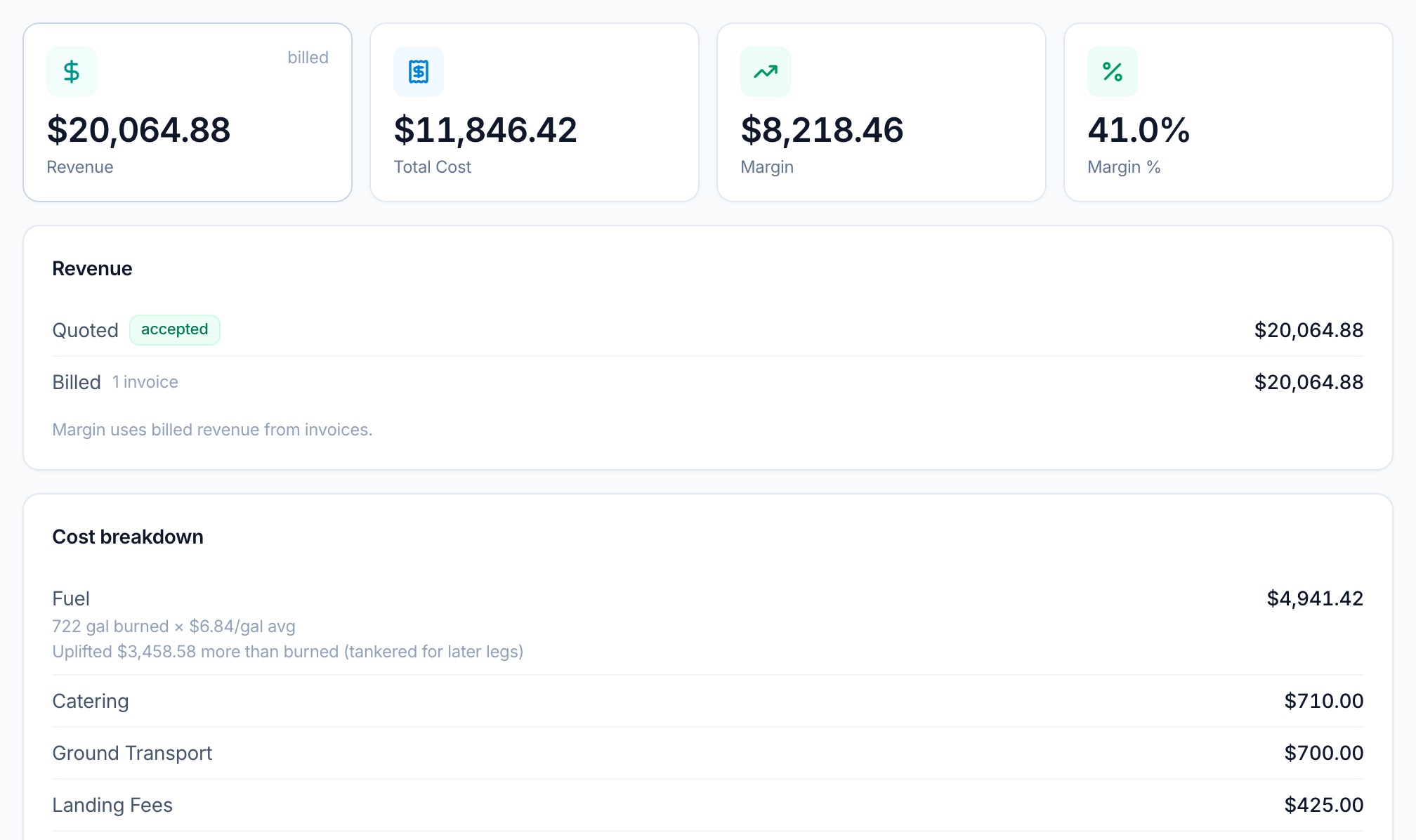Screen dimensions: 1416x840
Task: Click the Ground Transport amount $700.00
Action: coord(1324,753)
